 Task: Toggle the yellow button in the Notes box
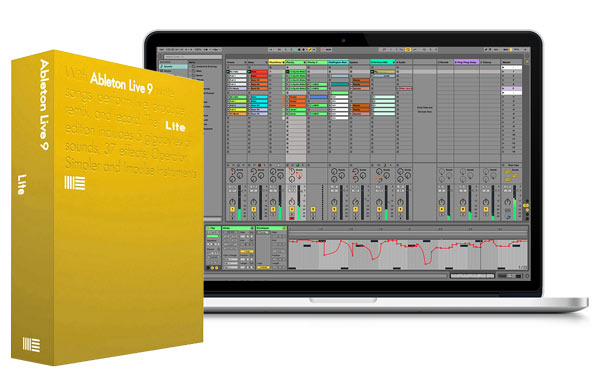(x=247, y=251)
